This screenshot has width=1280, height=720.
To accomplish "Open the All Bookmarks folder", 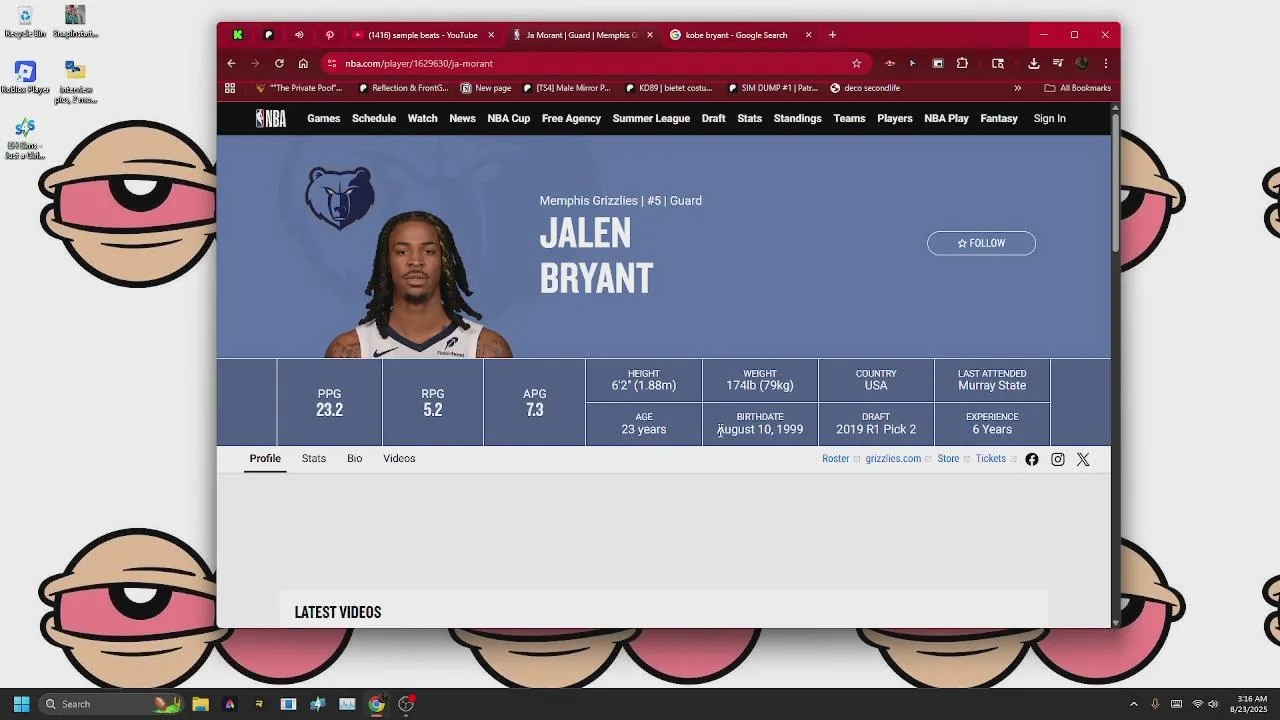I will [1077, 88].
